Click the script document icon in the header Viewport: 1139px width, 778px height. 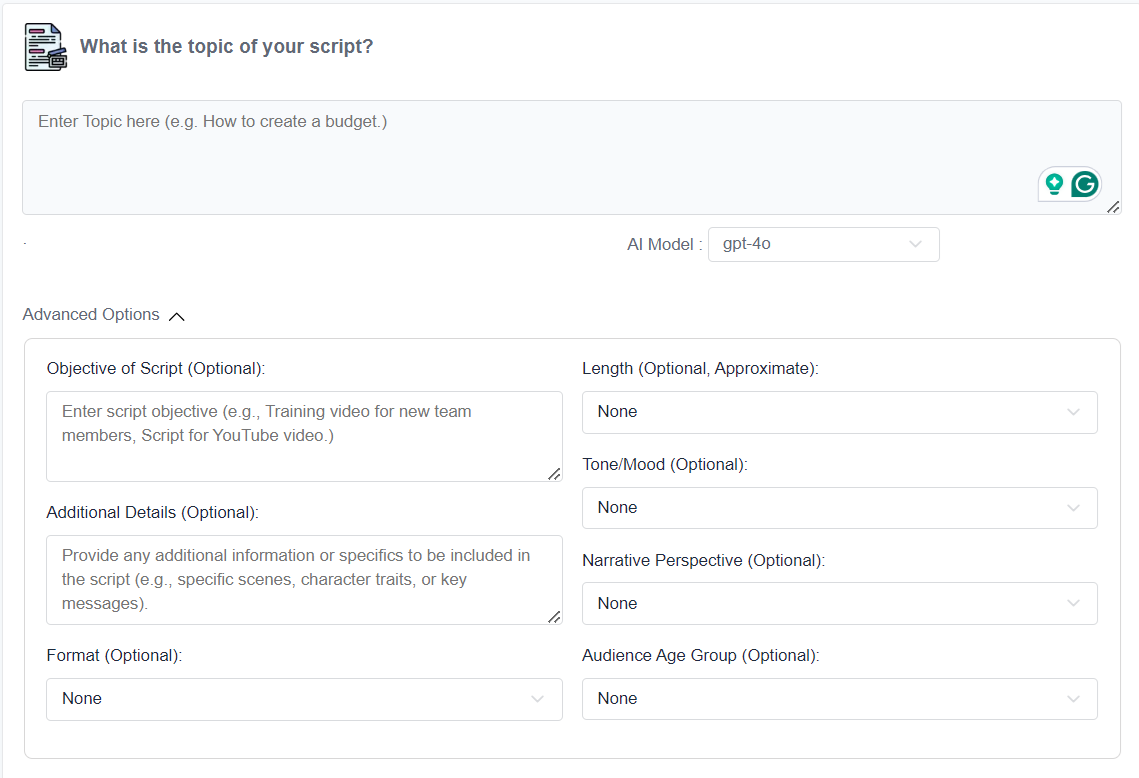pyautogui.click(x=44, y=46)
